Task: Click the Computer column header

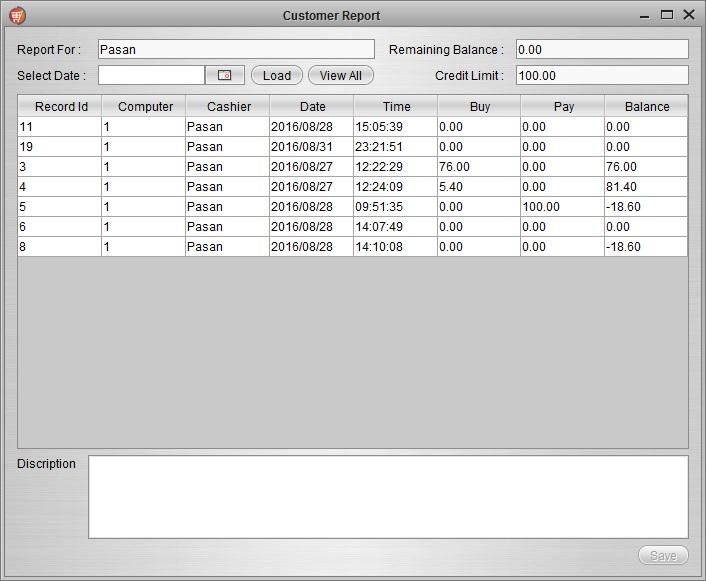Action: click(x=144, y=106)
